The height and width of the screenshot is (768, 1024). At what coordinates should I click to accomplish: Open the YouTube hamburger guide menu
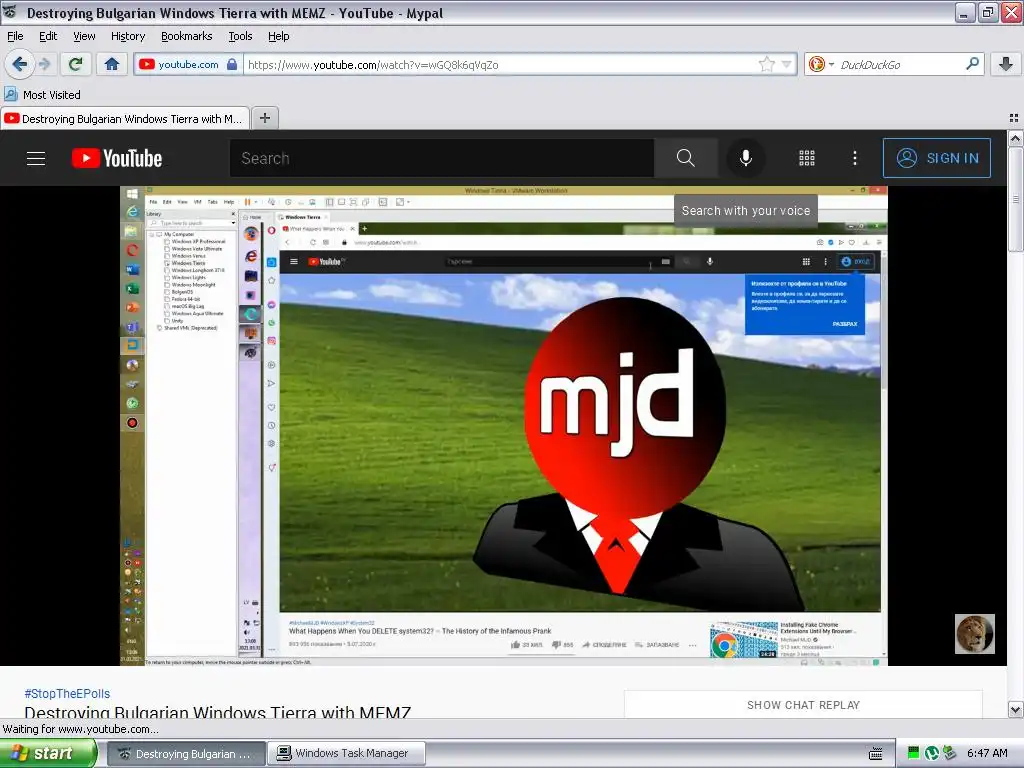click(x=36, y=158)
